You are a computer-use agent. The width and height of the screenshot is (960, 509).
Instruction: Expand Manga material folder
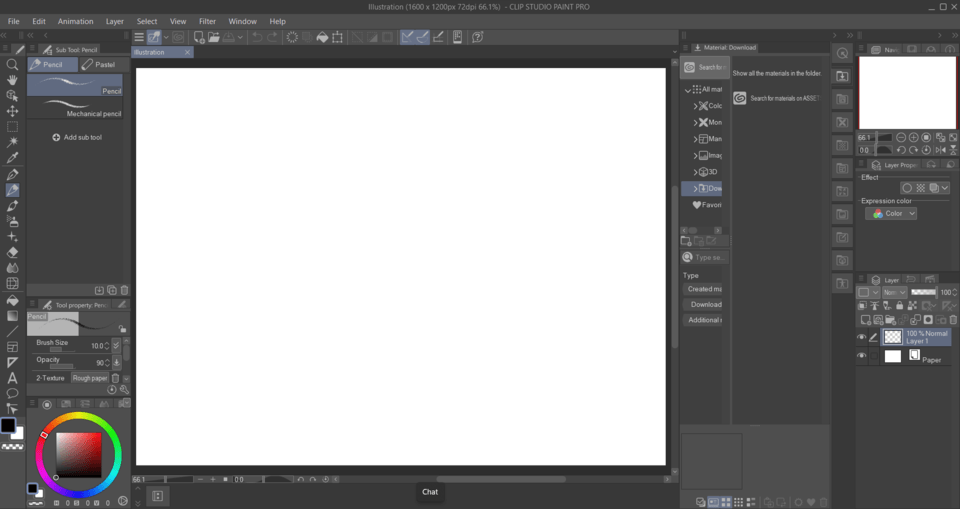(x=696, y=139)
